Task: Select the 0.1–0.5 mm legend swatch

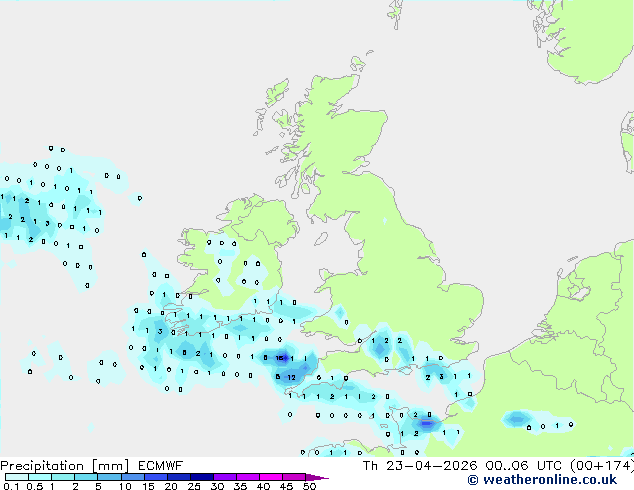Action: pos(17,477)
